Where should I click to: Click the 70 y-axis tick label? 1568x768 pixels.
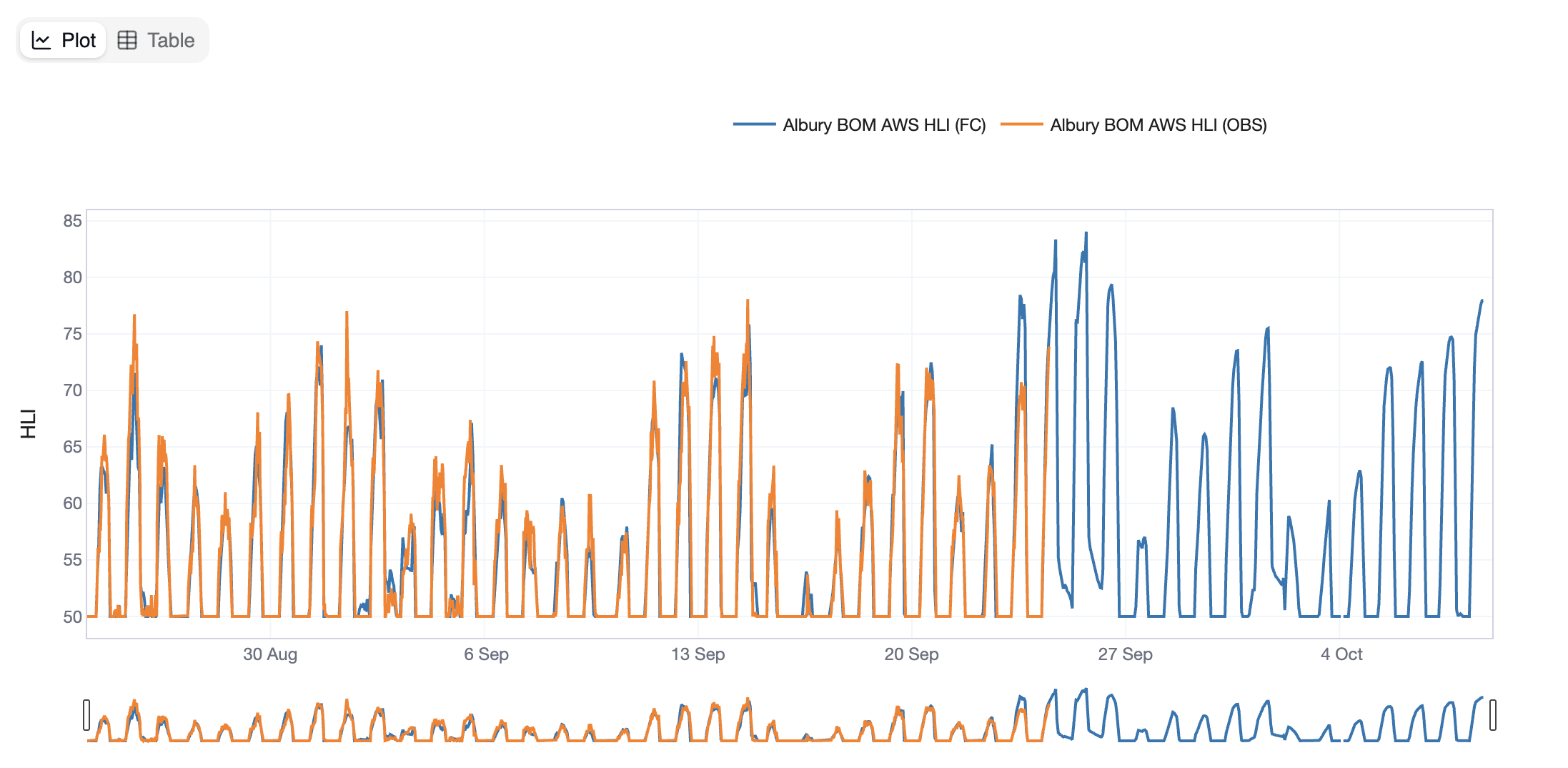(72, 390)
